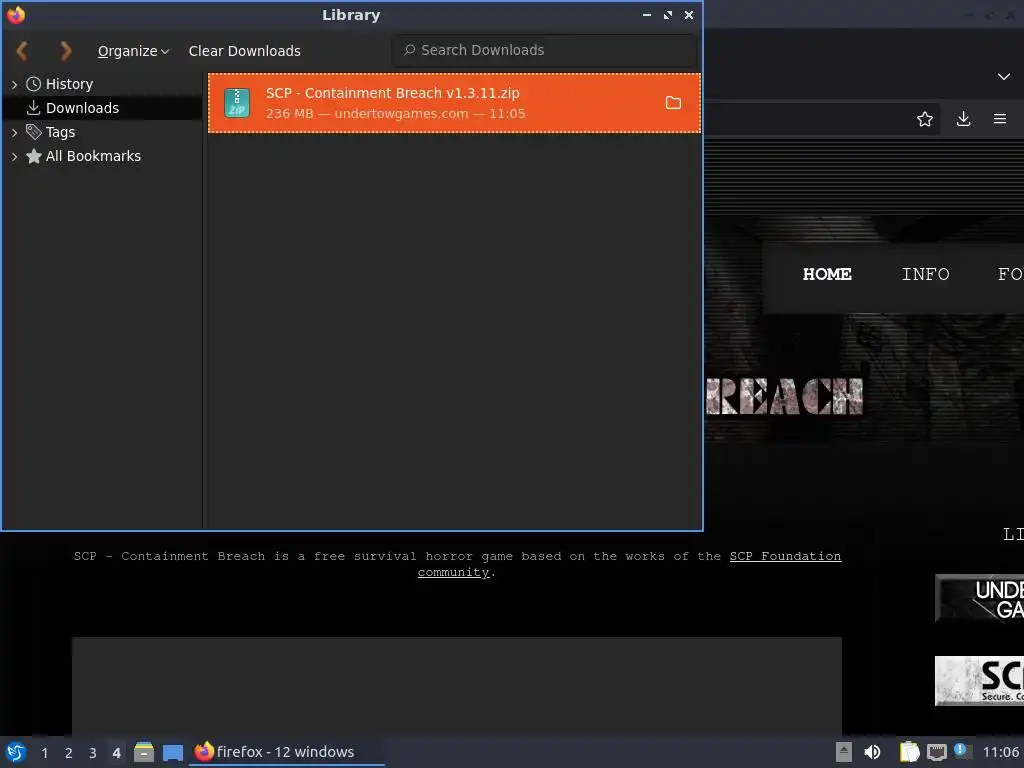Screen dimensions: 1024x768
Task: Select All Bookmarks in the sidebar
Action: pos(93,156)
